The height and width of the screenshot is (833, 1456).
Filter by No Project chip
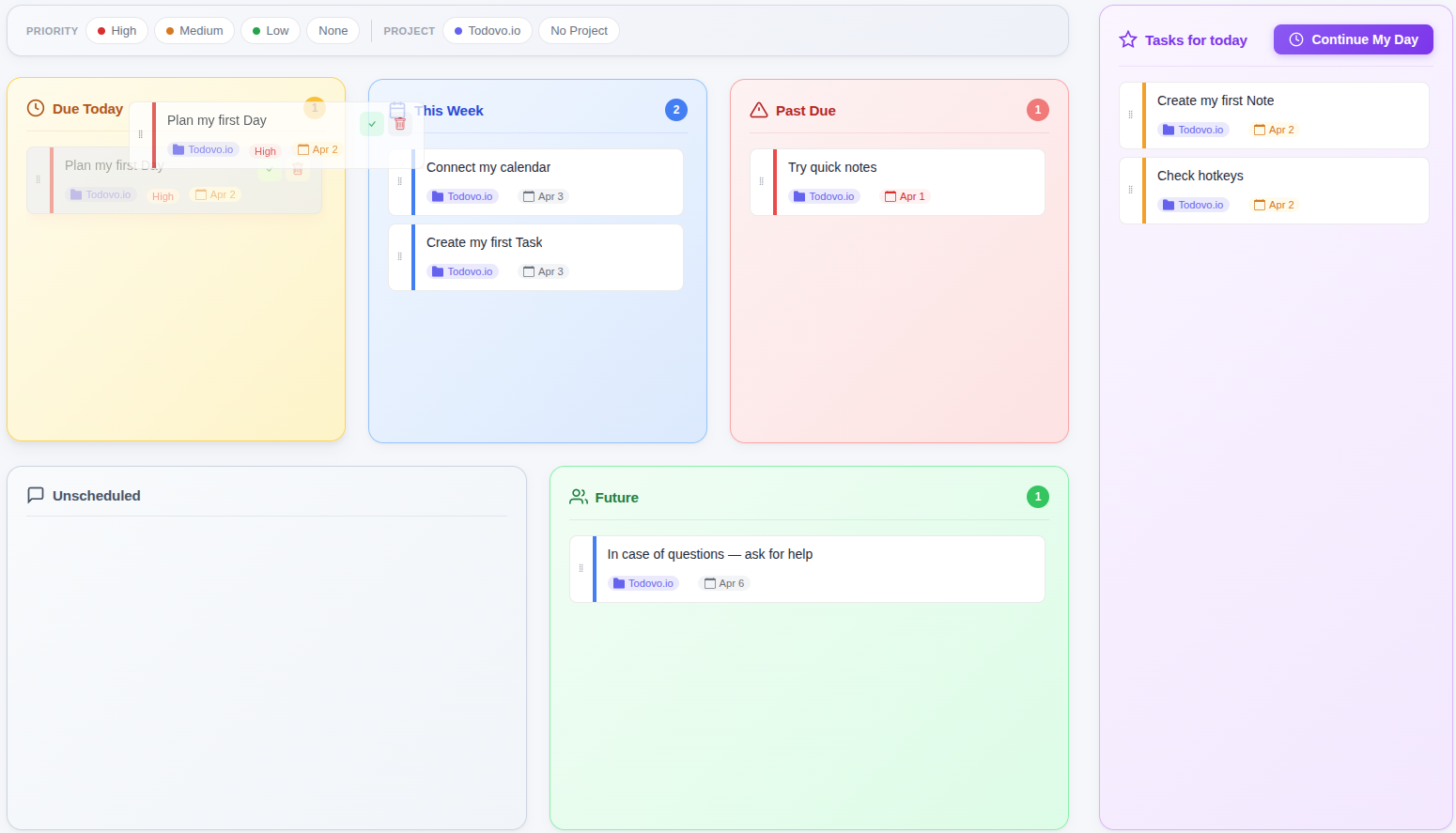(579, 31)
